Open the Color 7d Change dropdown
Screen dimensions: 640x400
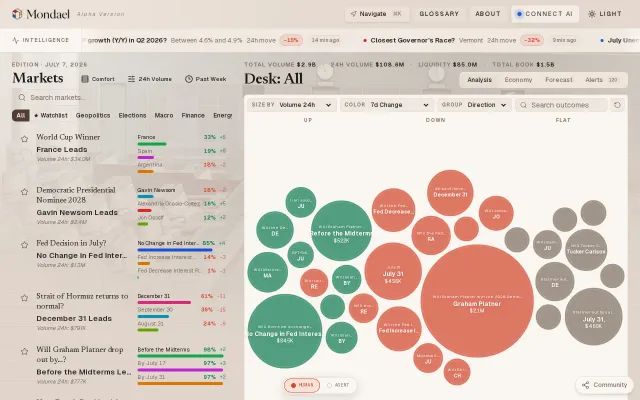(x=387, y=105)
